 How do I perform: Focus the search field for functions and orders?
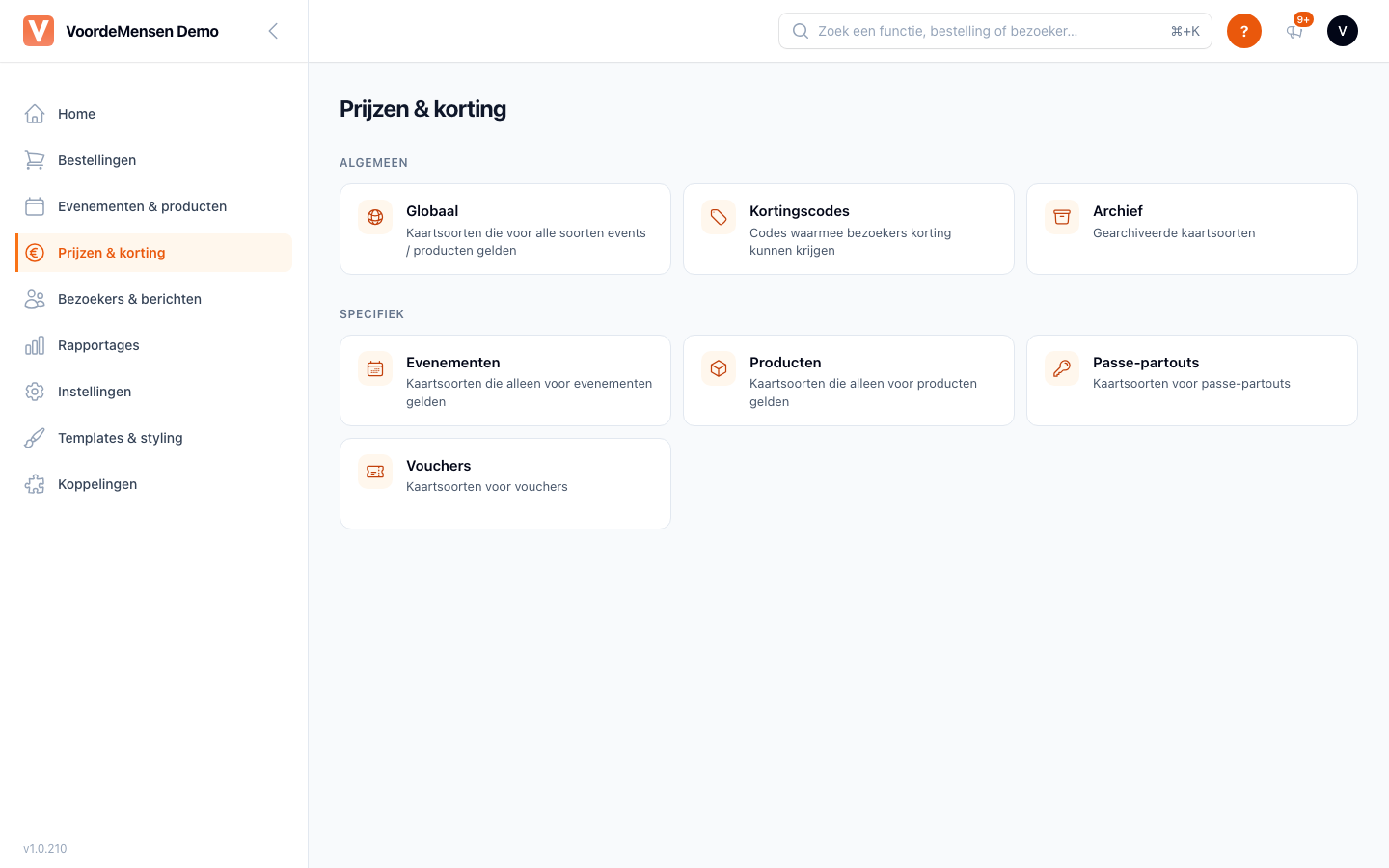coord(994,31)
